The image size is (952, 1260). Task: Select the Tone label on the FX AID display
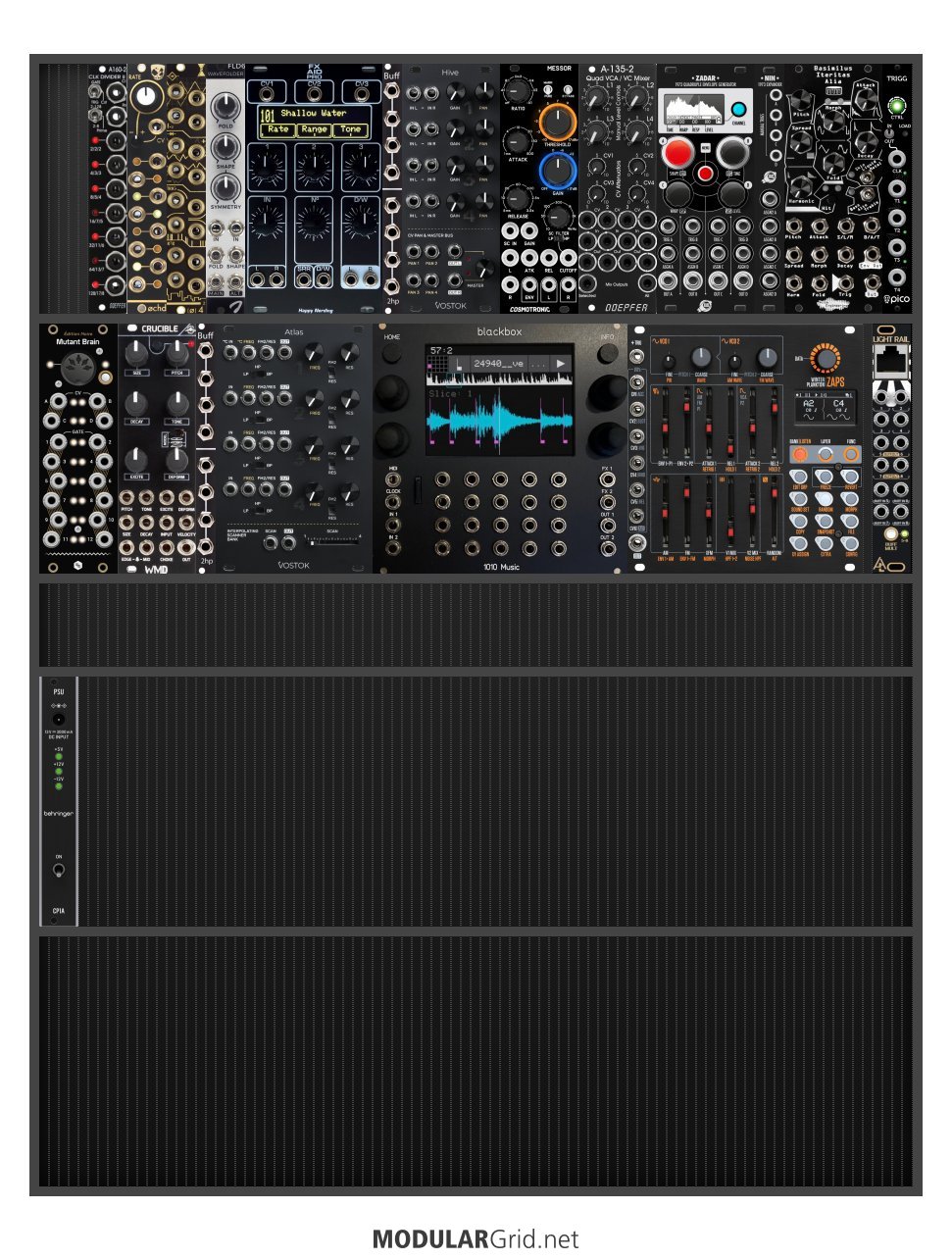click(350, 128)
